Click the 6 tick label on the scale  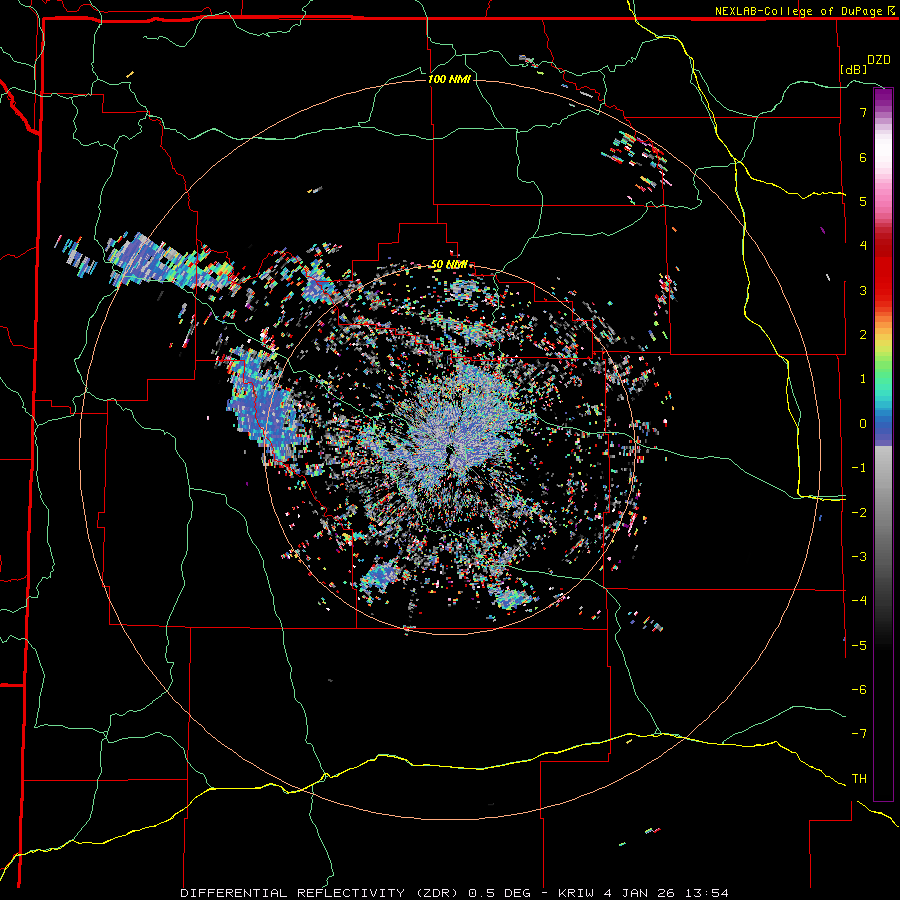tap(863, 157)
